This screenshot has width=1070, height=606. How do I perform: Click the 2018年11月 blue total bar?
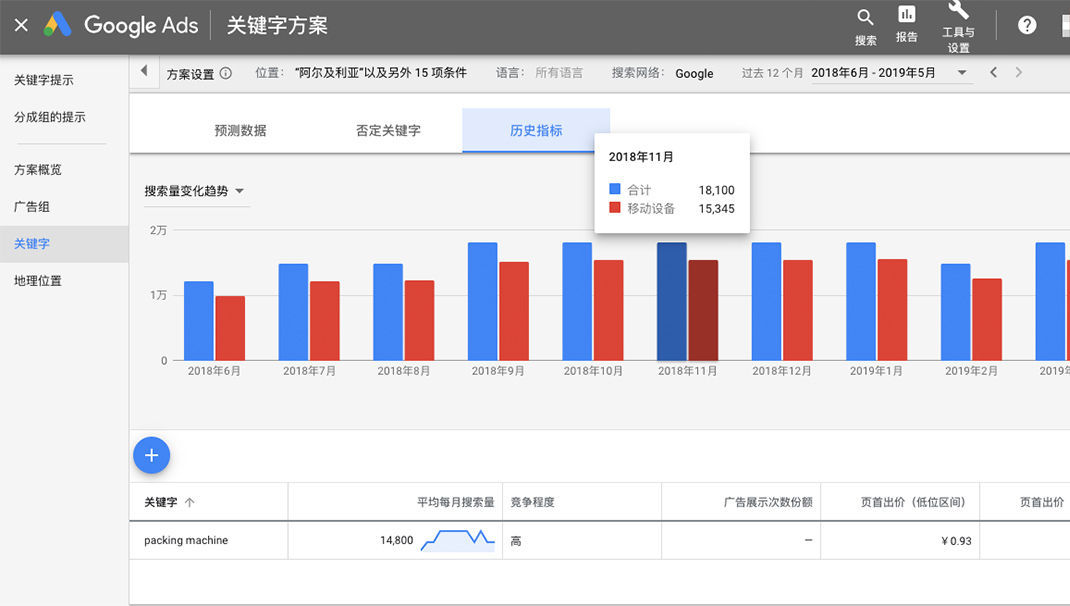[x=671, y=300]
